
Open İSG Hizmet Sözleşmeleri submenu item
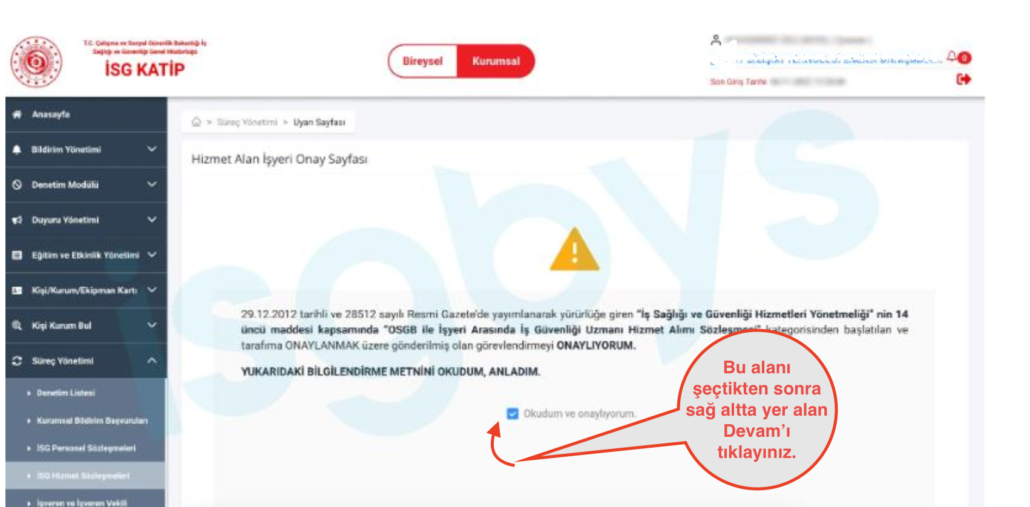coord(83,475)
